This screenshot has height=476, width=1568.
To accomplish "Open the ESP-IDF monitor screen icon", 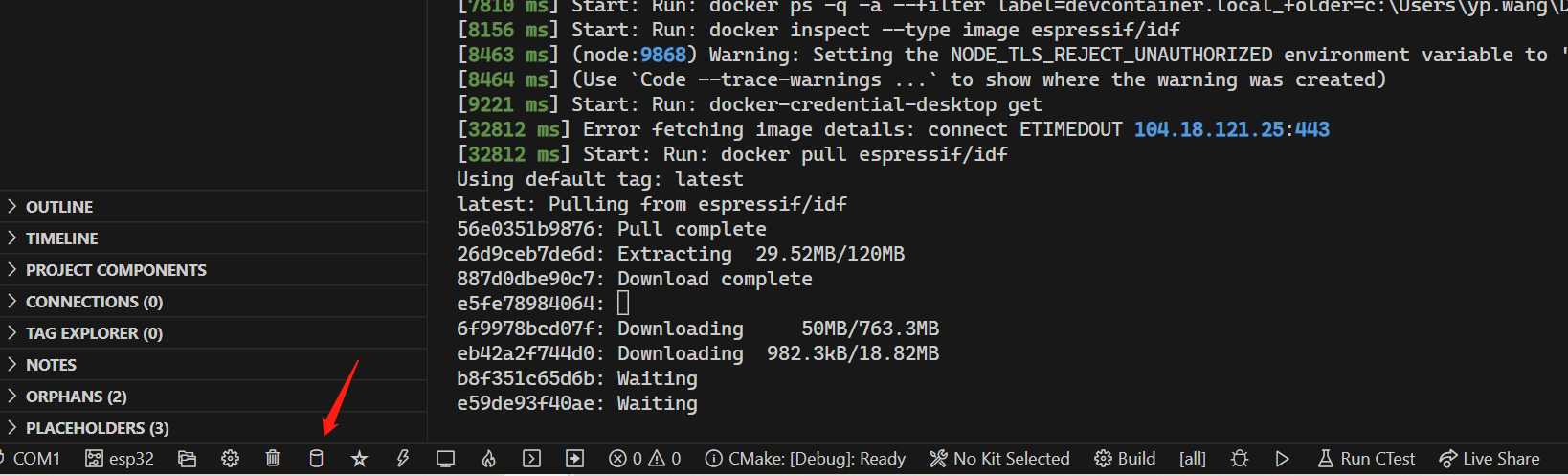I will click(445, 459).
